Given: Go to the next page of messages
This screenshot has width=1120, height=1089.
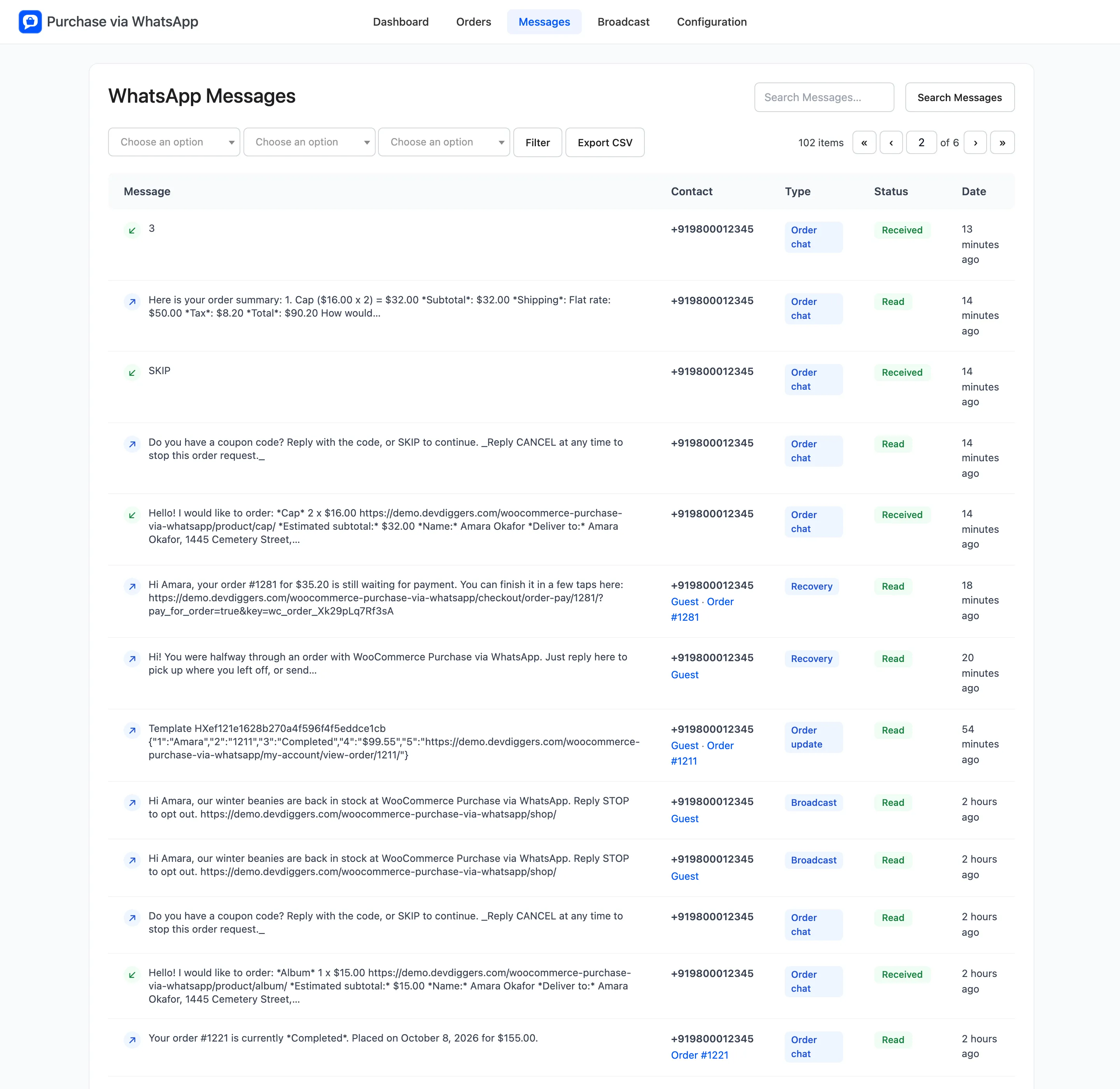Looking at the screenshot, I should click(975, 142).
